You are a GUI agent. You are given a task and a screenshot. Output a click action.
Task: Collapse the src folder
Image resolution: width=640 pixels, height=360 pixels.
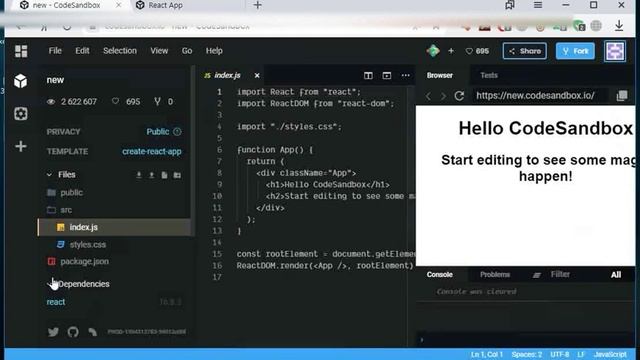coord(60,210)
